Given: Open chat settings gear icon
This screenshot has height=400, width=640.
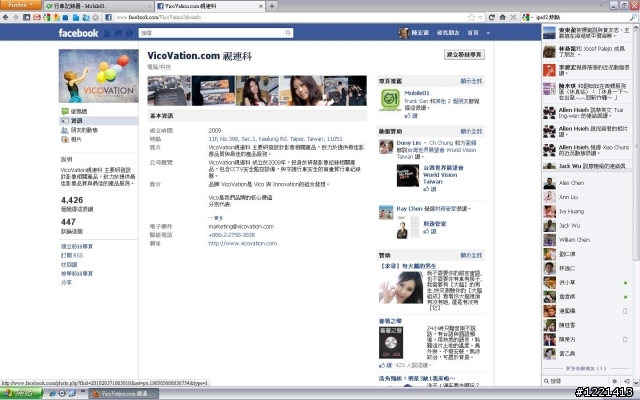Looking at the screenshot, I should [x=614, y=381].
